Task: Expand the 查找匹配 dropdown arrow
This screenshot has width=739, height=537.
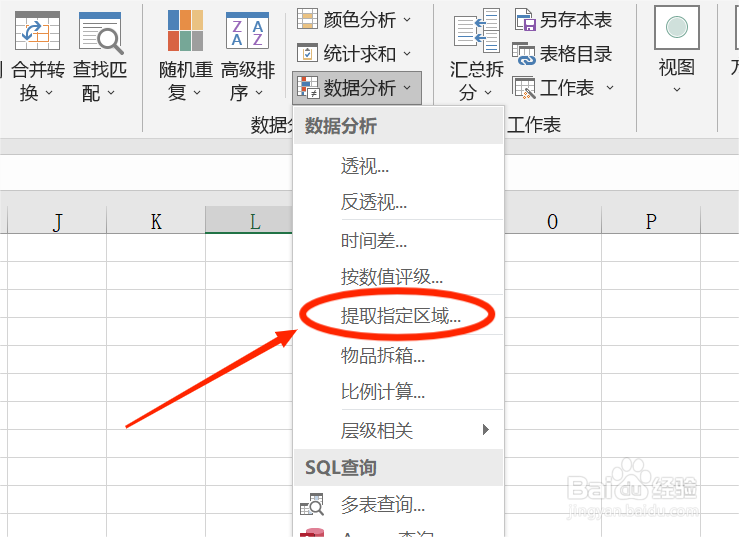Action: (x=111, y=93)
